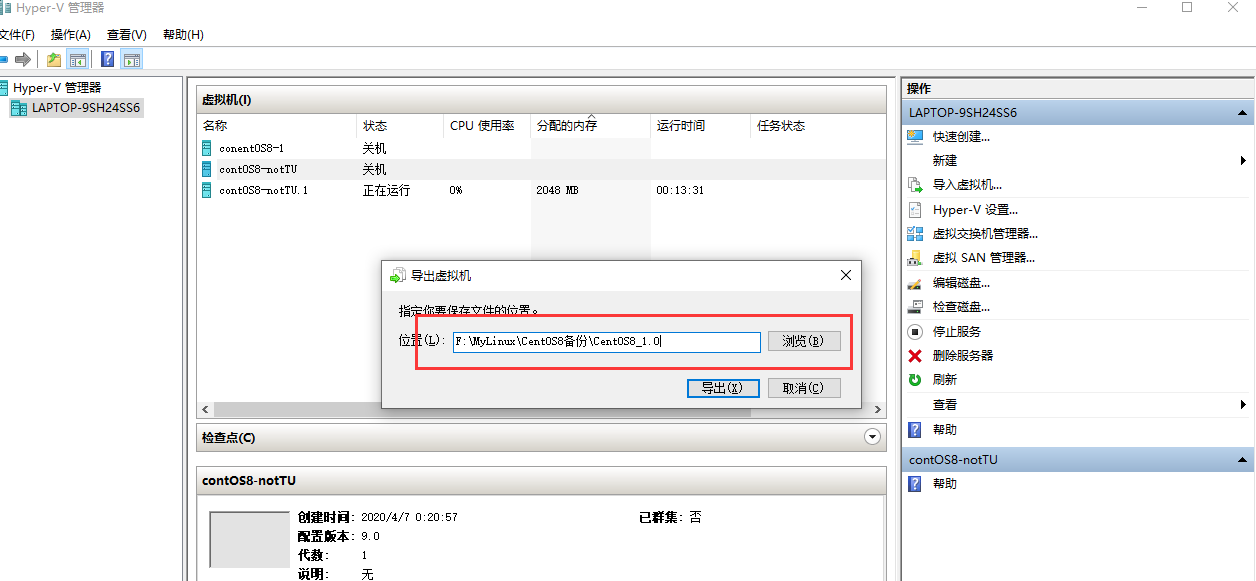1256x581 pixels.
Task: Click Hyper-V 设置... in the actions pane
Action: coord(975,210)
